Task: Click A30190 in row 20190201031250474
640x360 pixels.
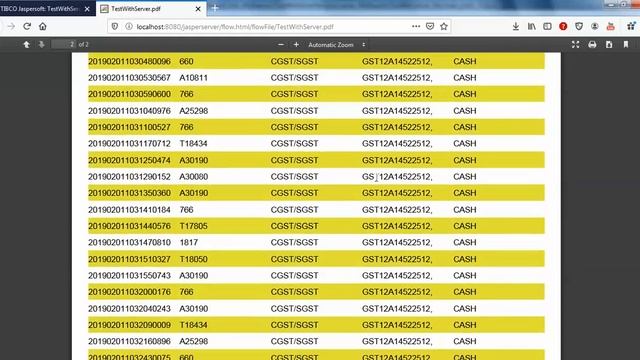Action: pos(193,160)
